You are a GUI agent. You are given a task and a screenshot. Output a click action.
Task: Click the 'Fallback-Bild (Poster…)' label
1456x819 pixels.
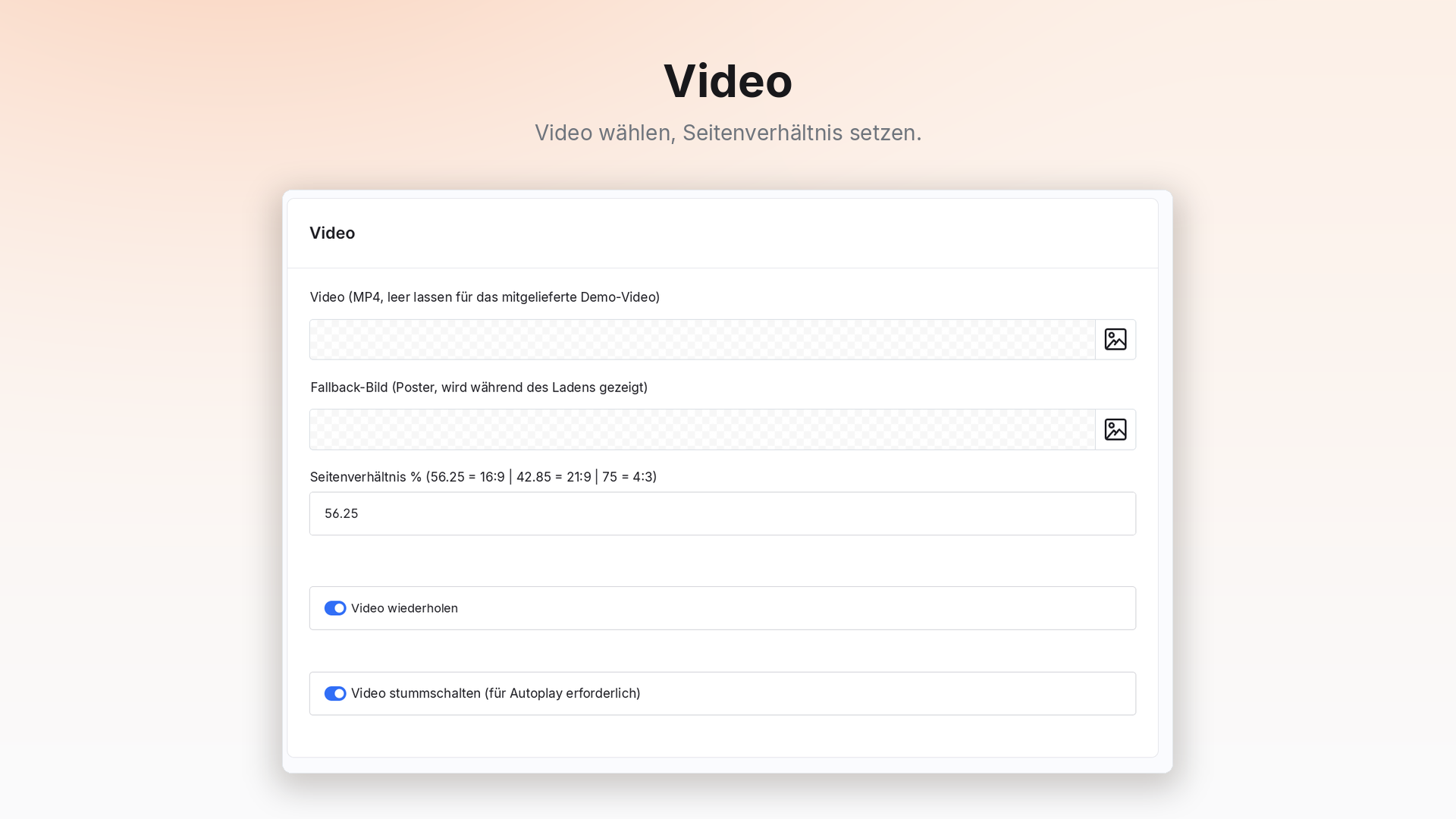479,388
